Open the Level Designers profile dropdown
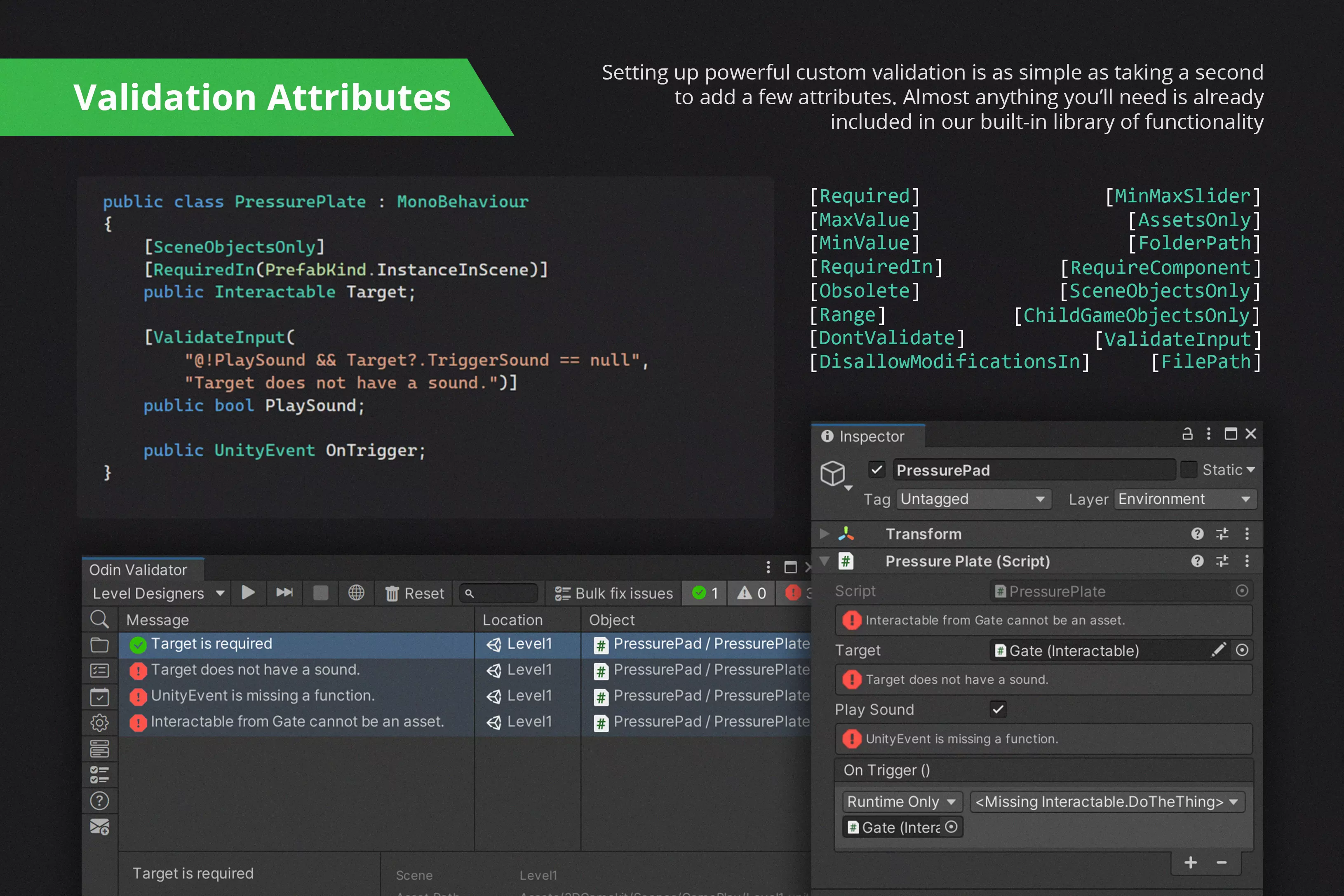This screenshot has width=1344, height=896. [158, 593]
